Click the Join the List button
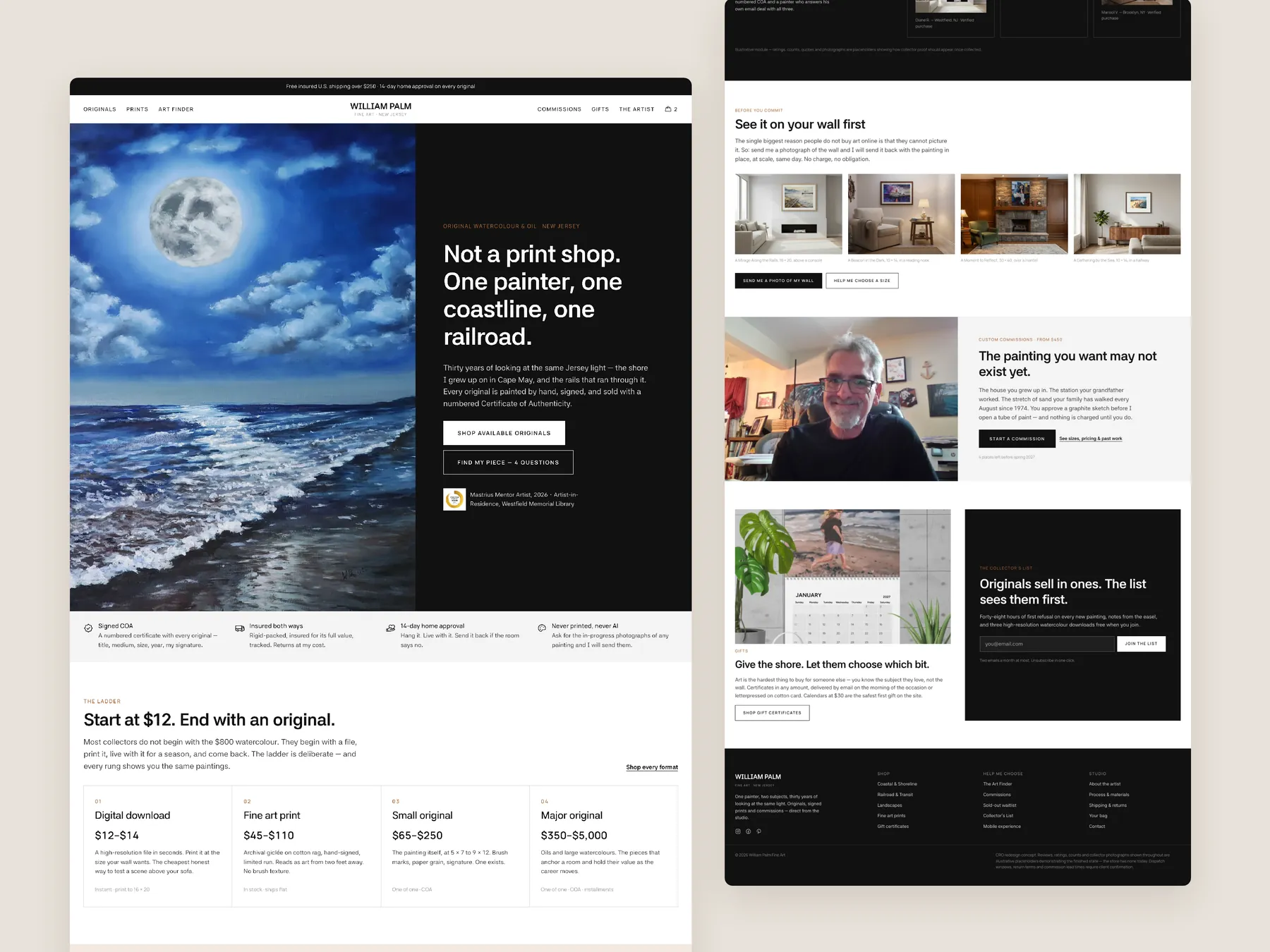The height and width of the screenshot is (952, 1270). pyautogui.click(x=1141, y=644)
